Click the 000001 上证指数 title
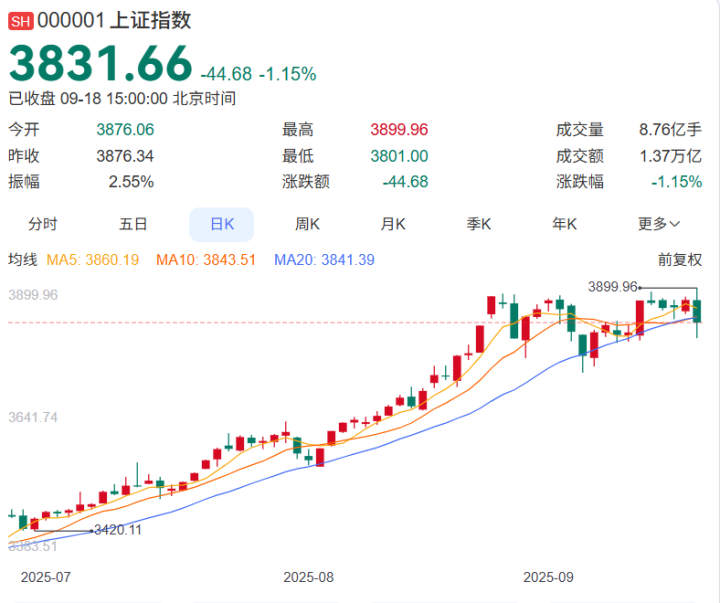 point(114,21)
